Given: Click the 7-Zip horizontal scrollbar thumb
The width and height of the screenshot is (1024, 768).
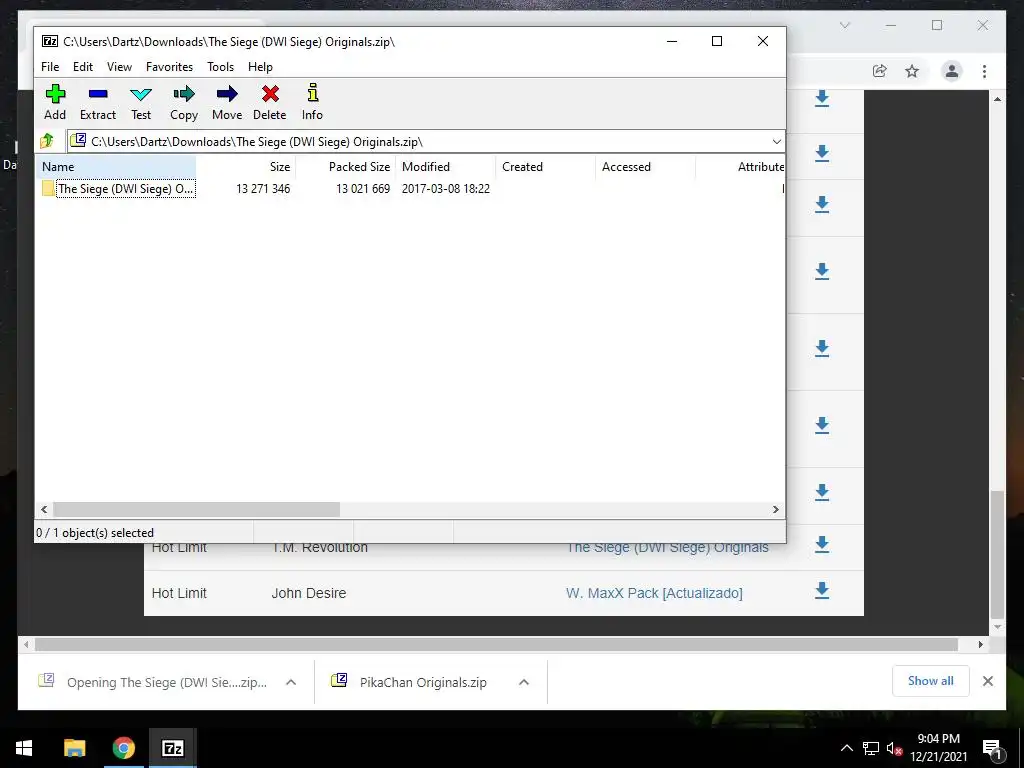Looking at the screenshot, I should click(196, 509).
